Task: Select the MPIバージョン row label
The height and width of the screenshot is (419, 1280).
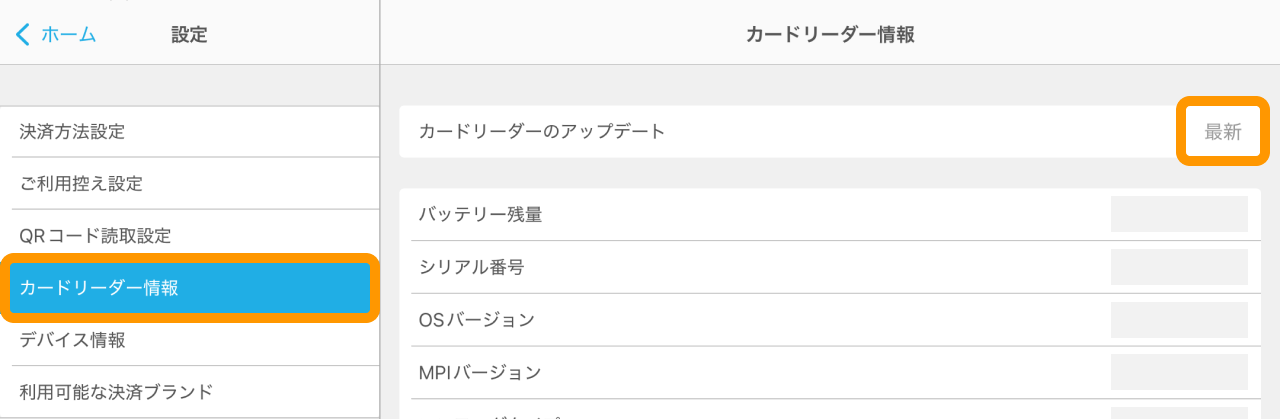Action: 480,373
